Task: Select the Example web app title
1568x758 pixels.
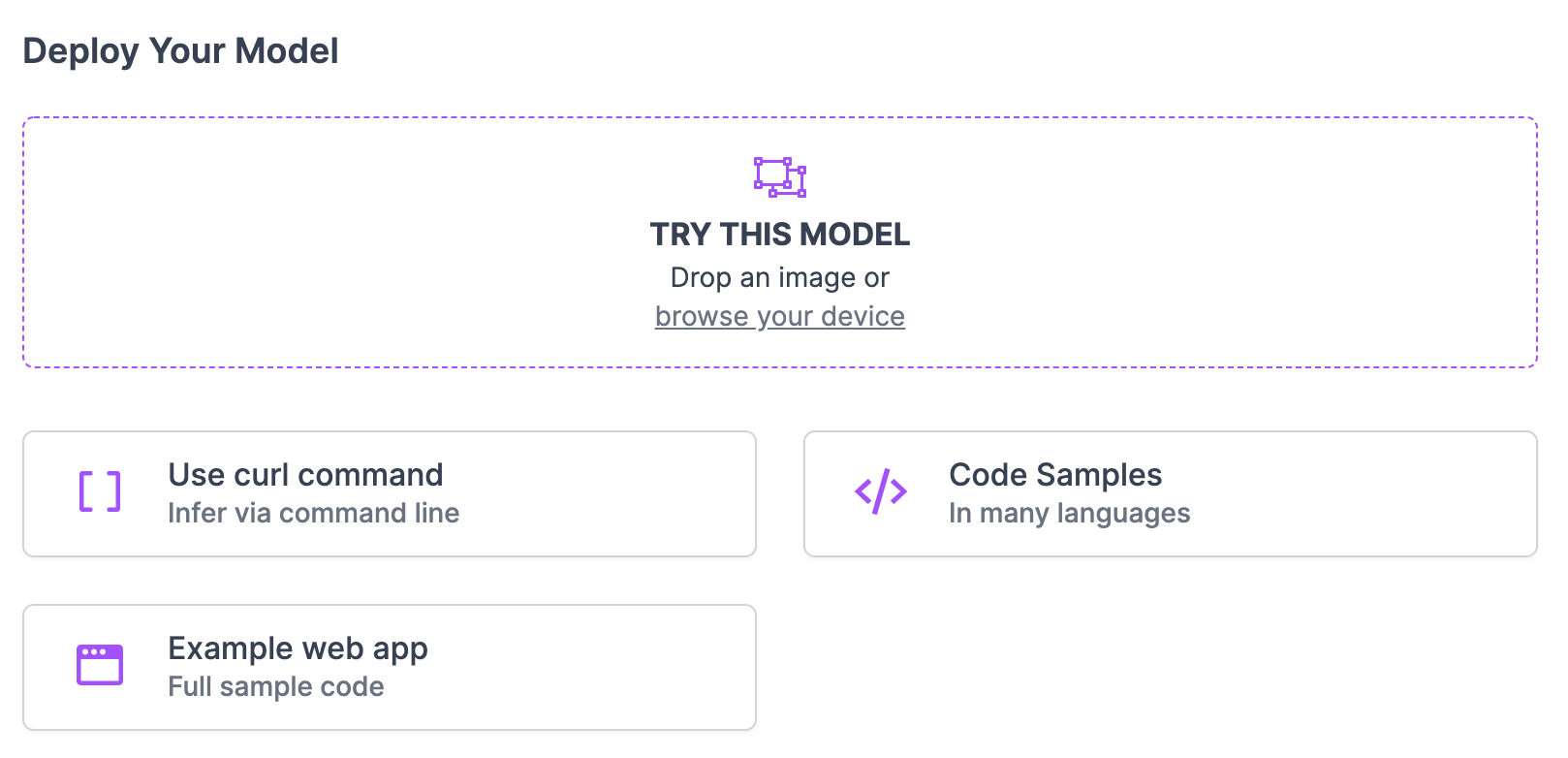Action: coord(298,648)
